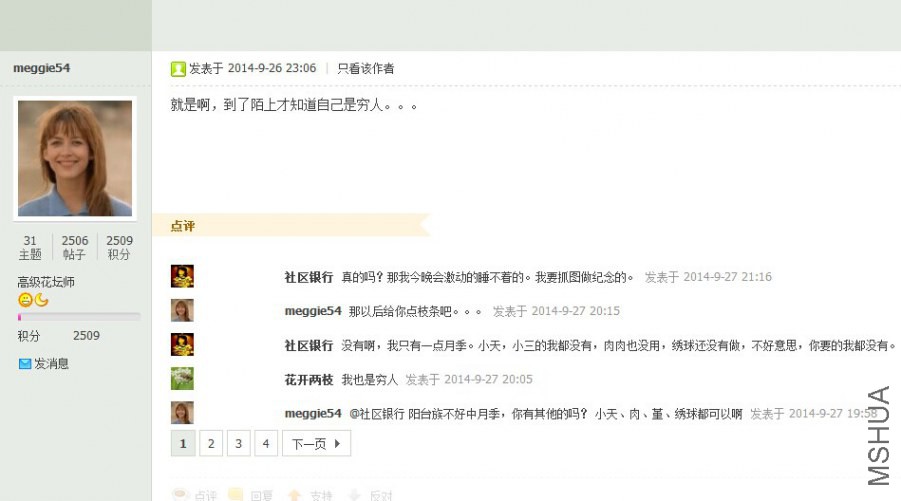The height and width of the screenshot is (501, 901).
Task: Open 社区银行 username on the 21:16 comment
Action: pos(309,278)
